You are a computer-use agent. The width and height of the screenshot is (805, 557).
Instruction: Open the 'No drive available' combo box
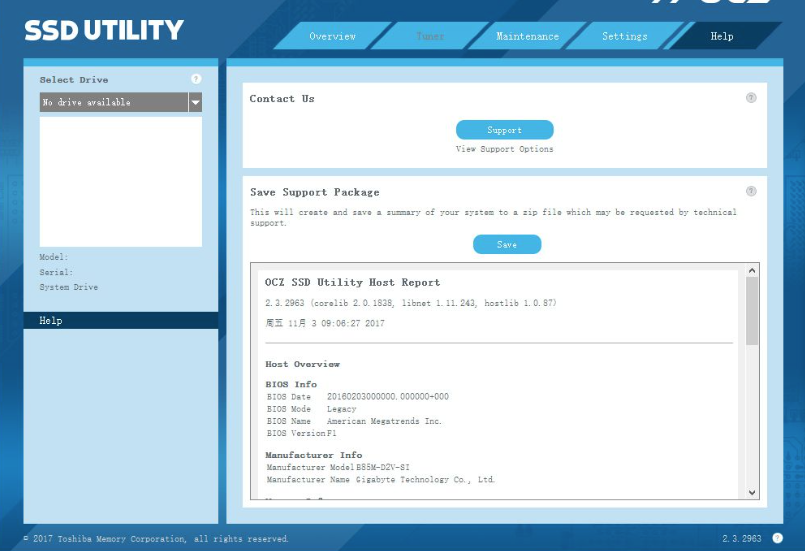click(113, 102)
